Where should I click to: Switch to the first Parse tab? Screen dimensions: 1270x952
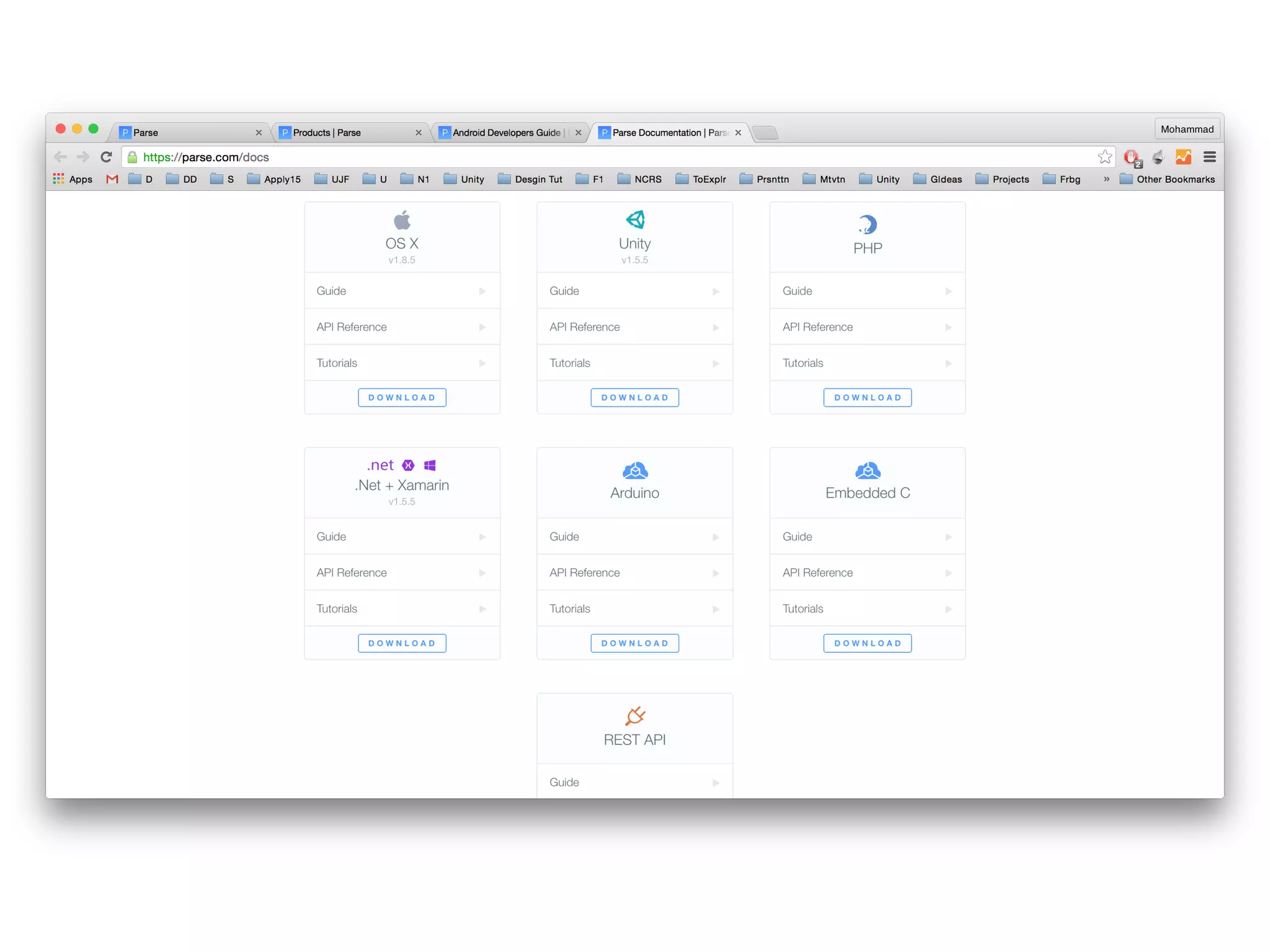point(189,133)
